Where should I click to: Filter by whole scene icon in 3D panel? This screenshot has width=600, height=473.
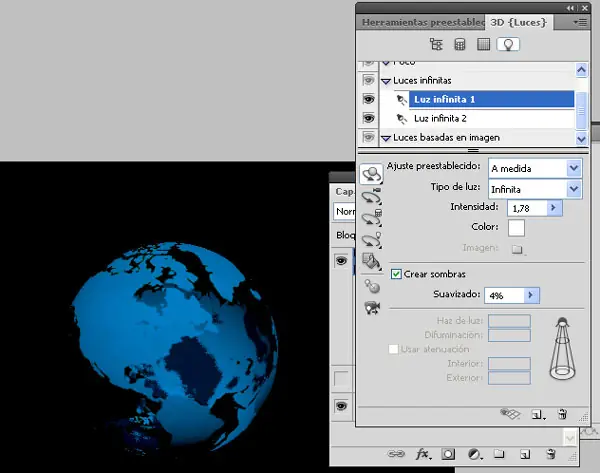pos(436,44)
